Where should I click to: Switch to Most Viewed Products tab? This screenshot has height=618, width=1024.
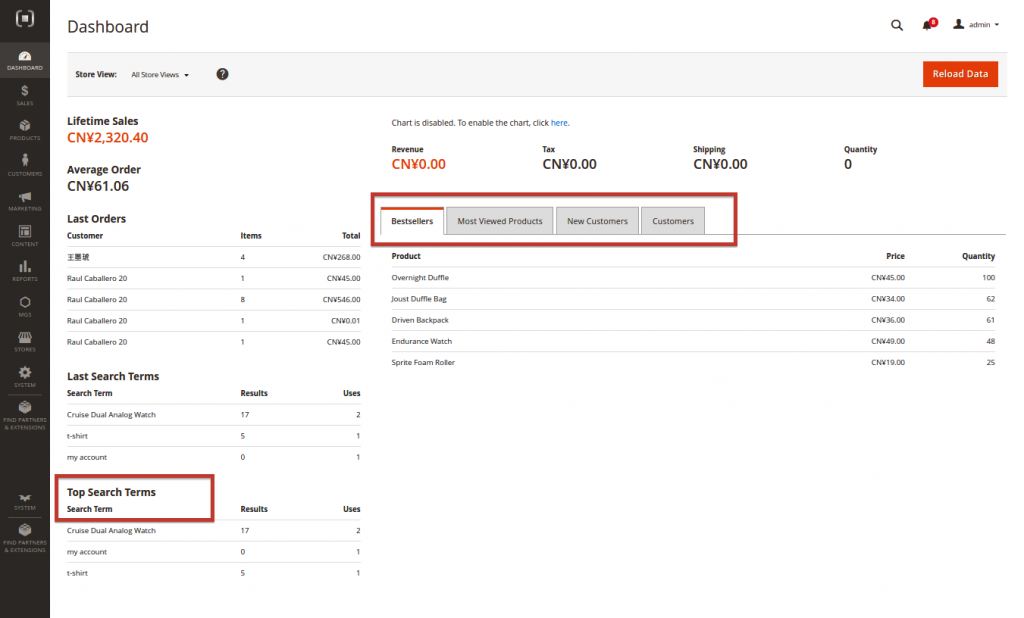499,221
